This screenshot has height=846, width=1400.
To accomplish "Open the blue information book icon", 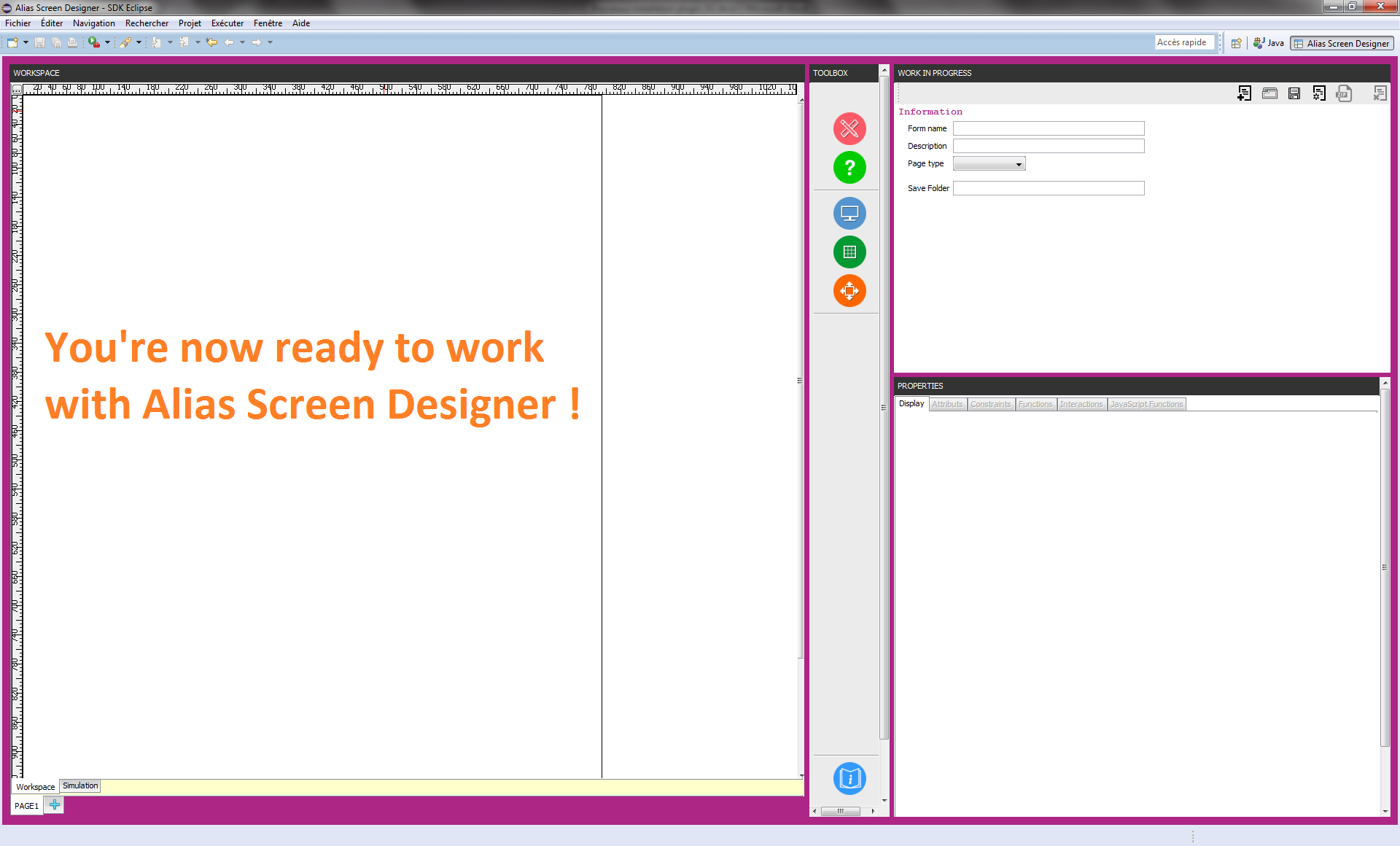I will coord(849,778).
